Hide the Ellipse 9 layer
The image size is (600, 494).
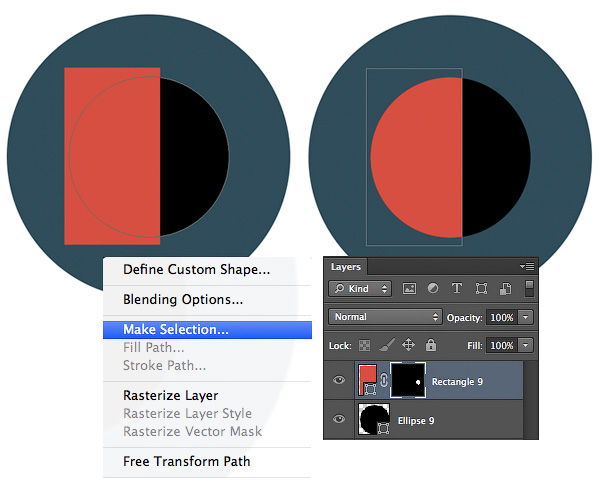339,419
